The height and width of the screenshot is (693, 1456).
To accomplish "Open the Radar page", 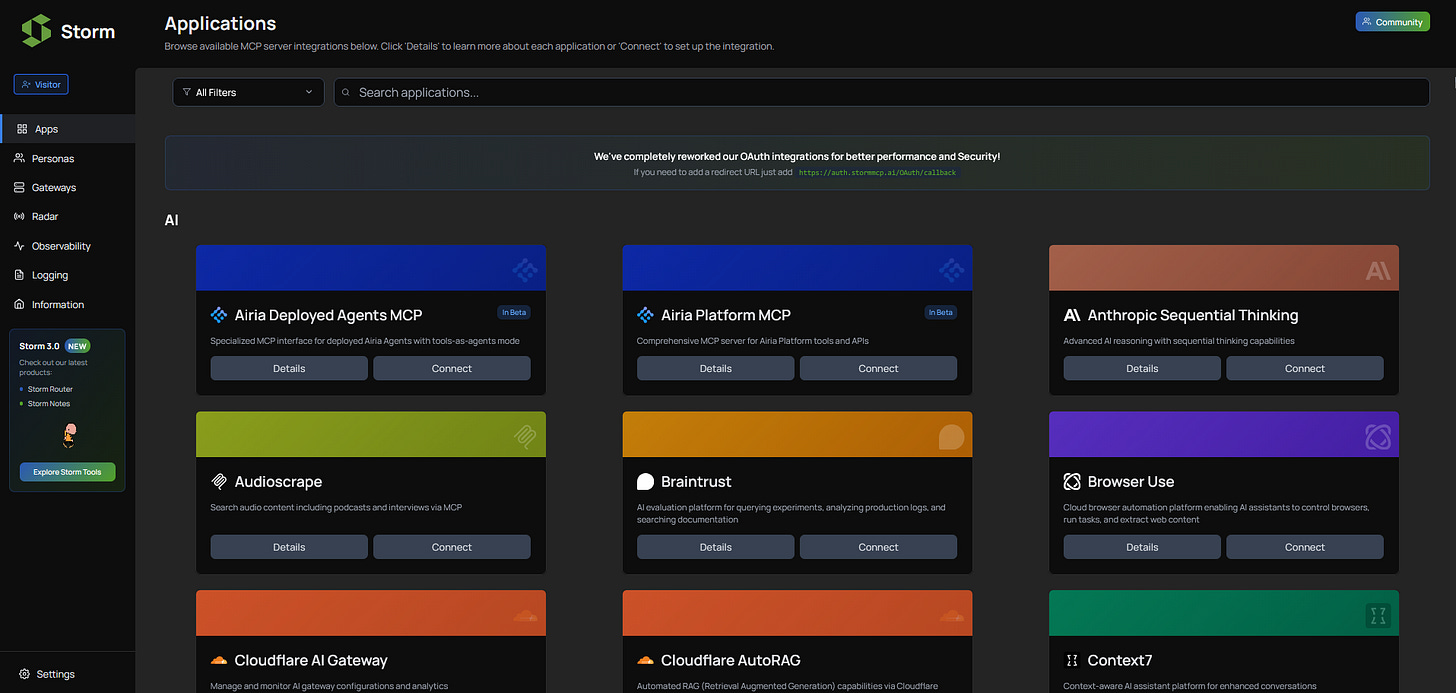I will pos(68,216).
